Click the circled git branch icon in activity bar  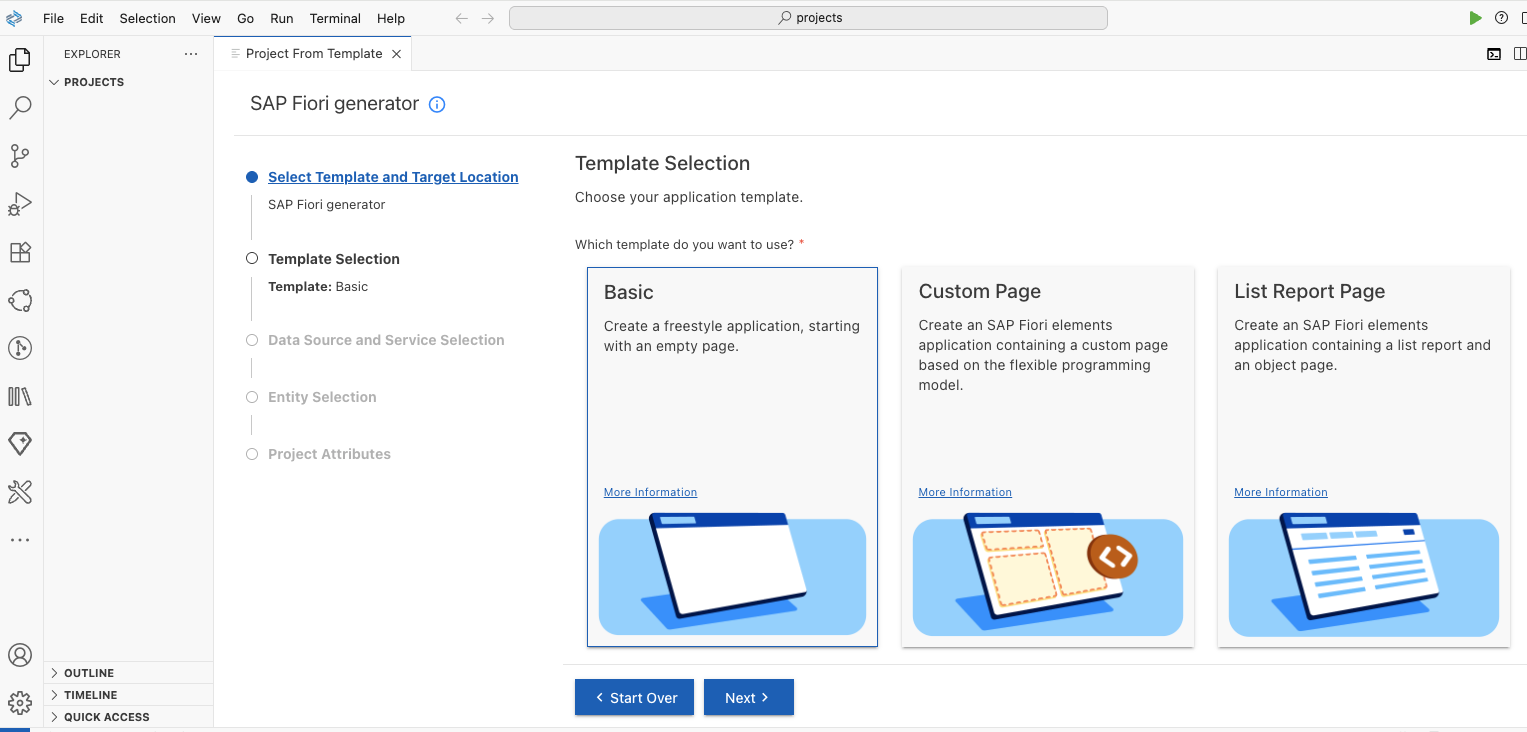pos(20,348)
